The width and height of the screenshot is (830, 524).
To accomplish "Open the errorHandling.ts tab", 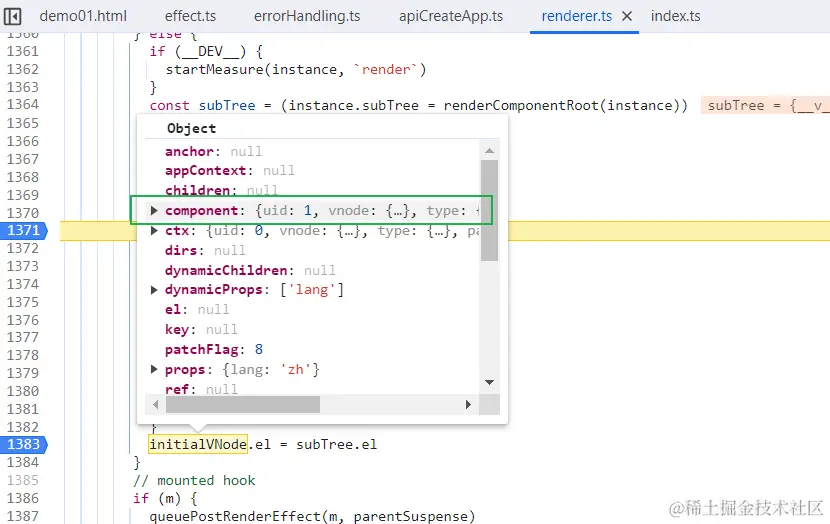I will [x=307, y=16].
